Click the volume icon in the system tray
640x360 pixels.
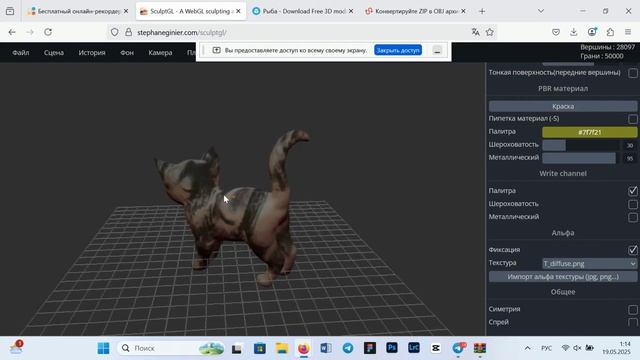577,348
